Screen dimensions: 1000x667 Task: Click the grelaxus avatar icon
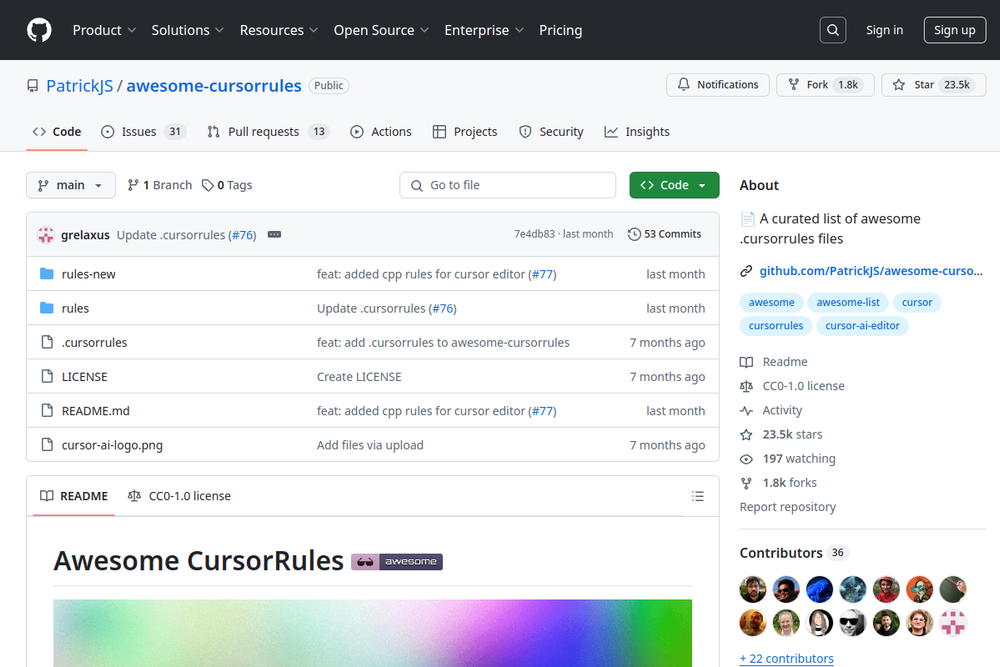tap(45, 235)
